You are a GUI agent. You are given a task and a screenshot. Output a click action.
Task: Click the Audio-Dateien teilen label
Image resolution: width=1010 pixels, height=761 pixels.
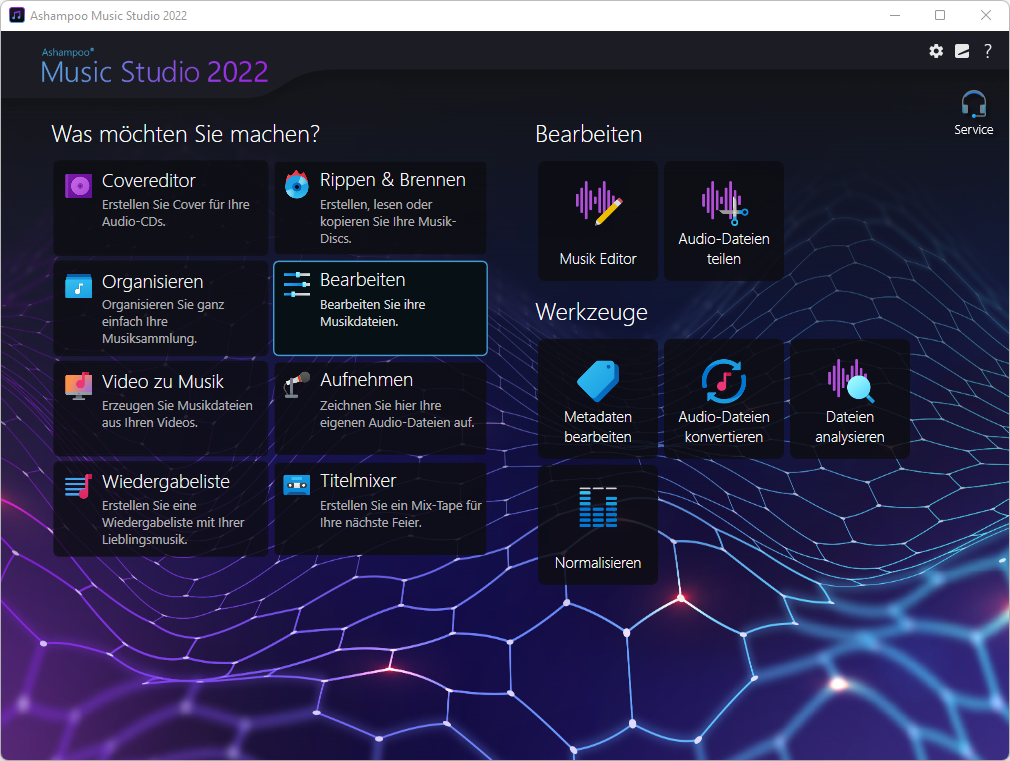(724, 249)
